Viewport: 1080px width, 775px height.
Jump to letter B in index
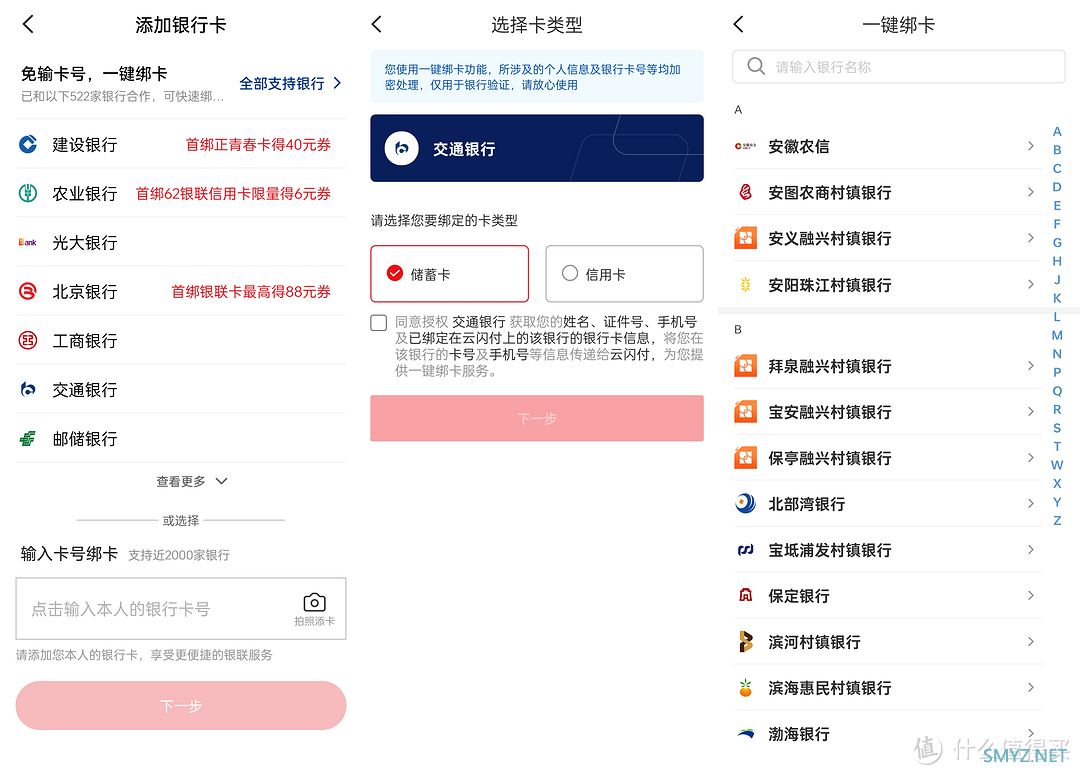coord(1057,150)
